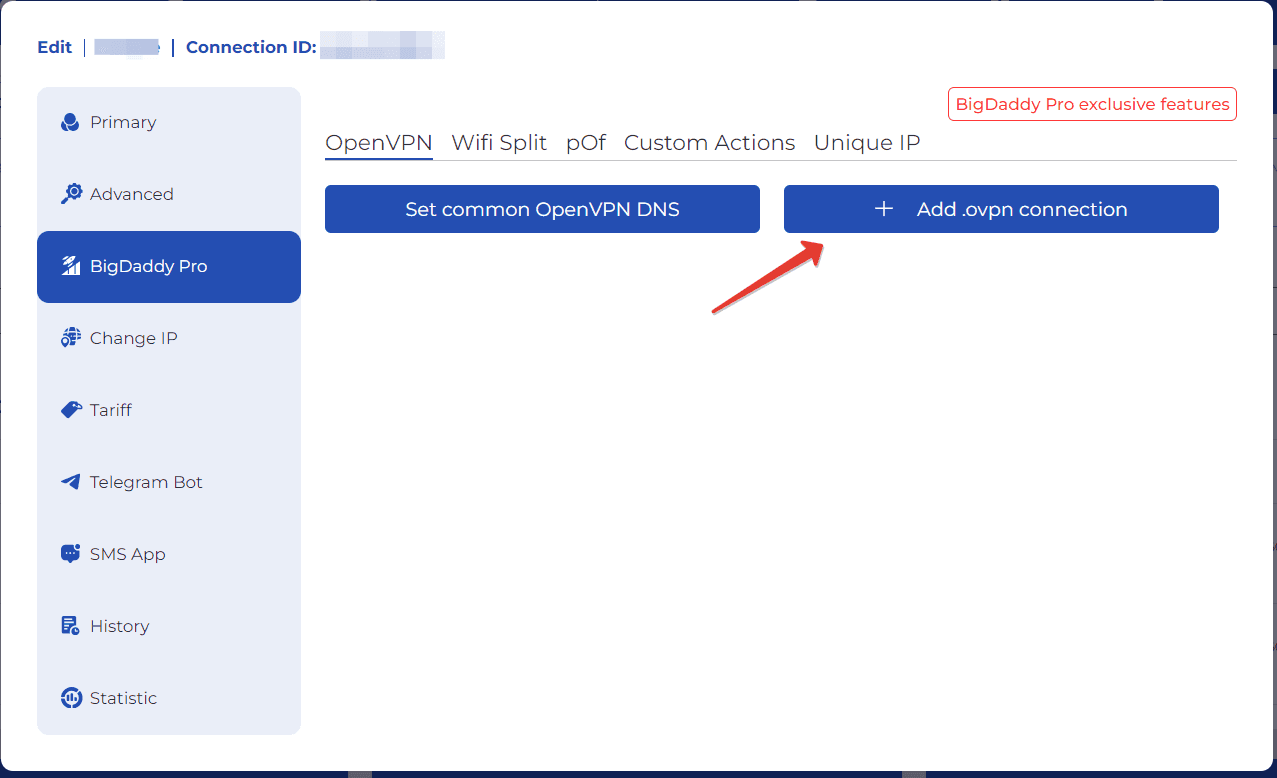Click the blurred Connection ID value
The image size is (1277, 778).
(382, 47)
